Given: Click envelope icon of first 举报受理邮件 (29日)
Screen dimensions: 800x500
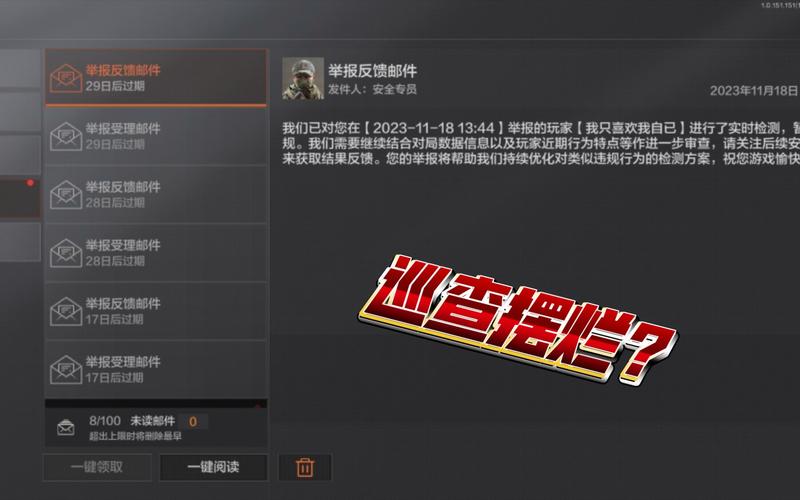Looking at the screenshot, I should coord(66,136).
